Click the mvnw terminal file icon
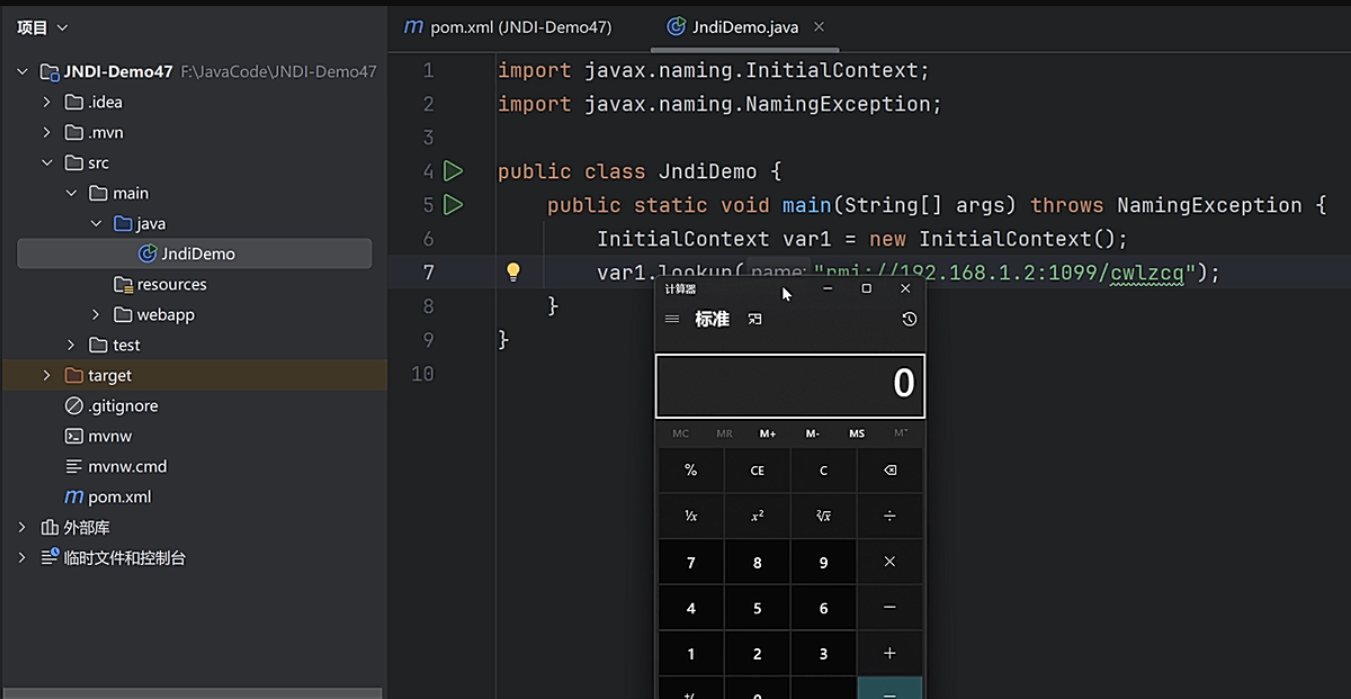 click(x=74, y=436)
